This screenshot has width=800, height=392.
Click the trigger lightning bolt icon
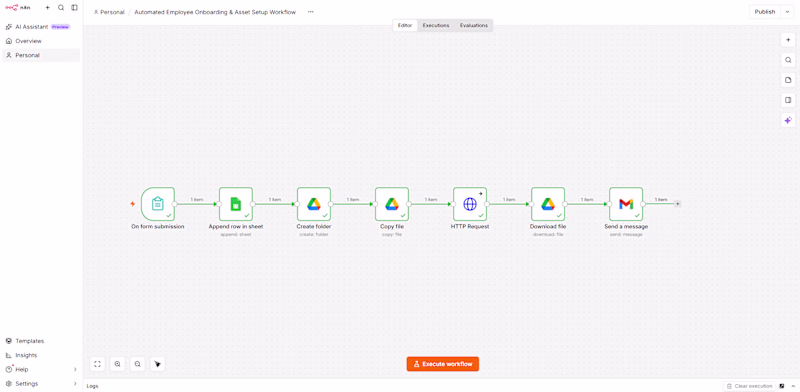[133, 204]
